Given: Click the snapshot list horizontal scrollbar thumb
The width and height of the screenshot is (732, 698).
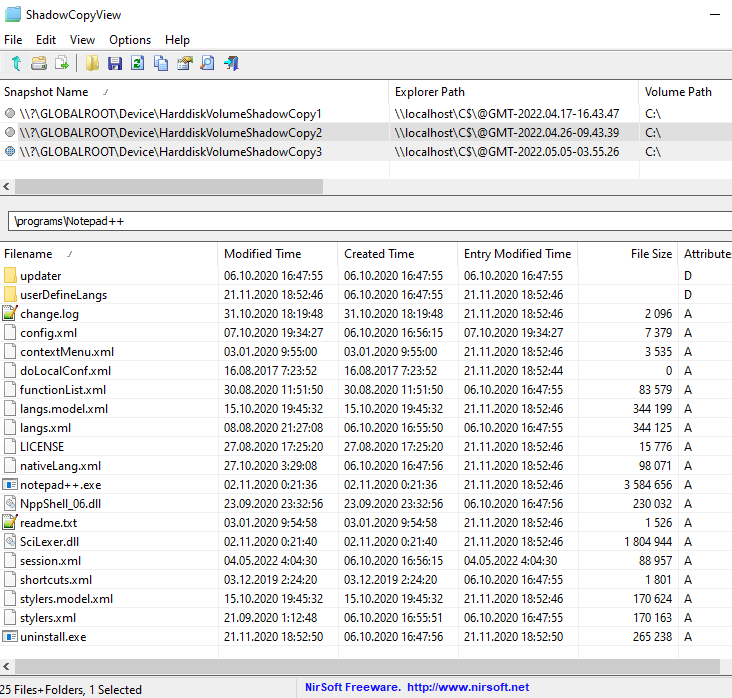Looking at the screenshot, I should point(169,186).
